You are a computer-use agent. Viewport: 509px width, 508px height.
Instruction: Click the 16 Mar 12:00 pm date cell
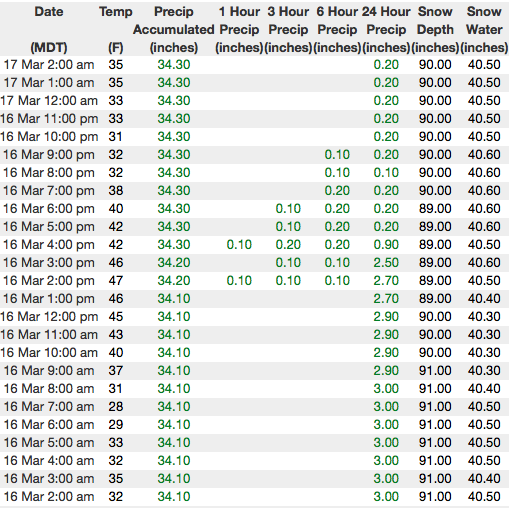tap(49, 317)
